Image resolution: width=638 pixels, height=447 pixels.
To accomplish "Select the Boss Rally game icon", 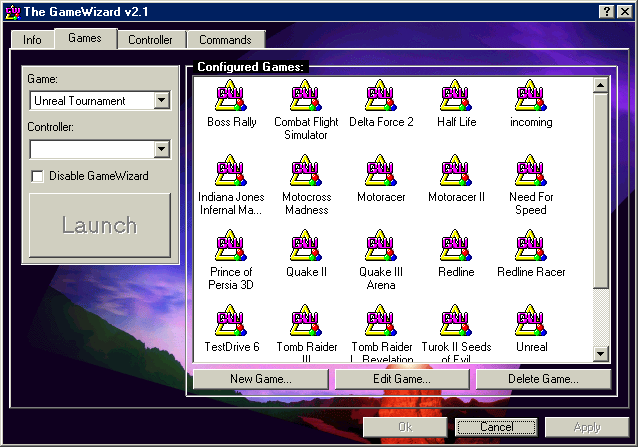I will [x=231, y=96].
